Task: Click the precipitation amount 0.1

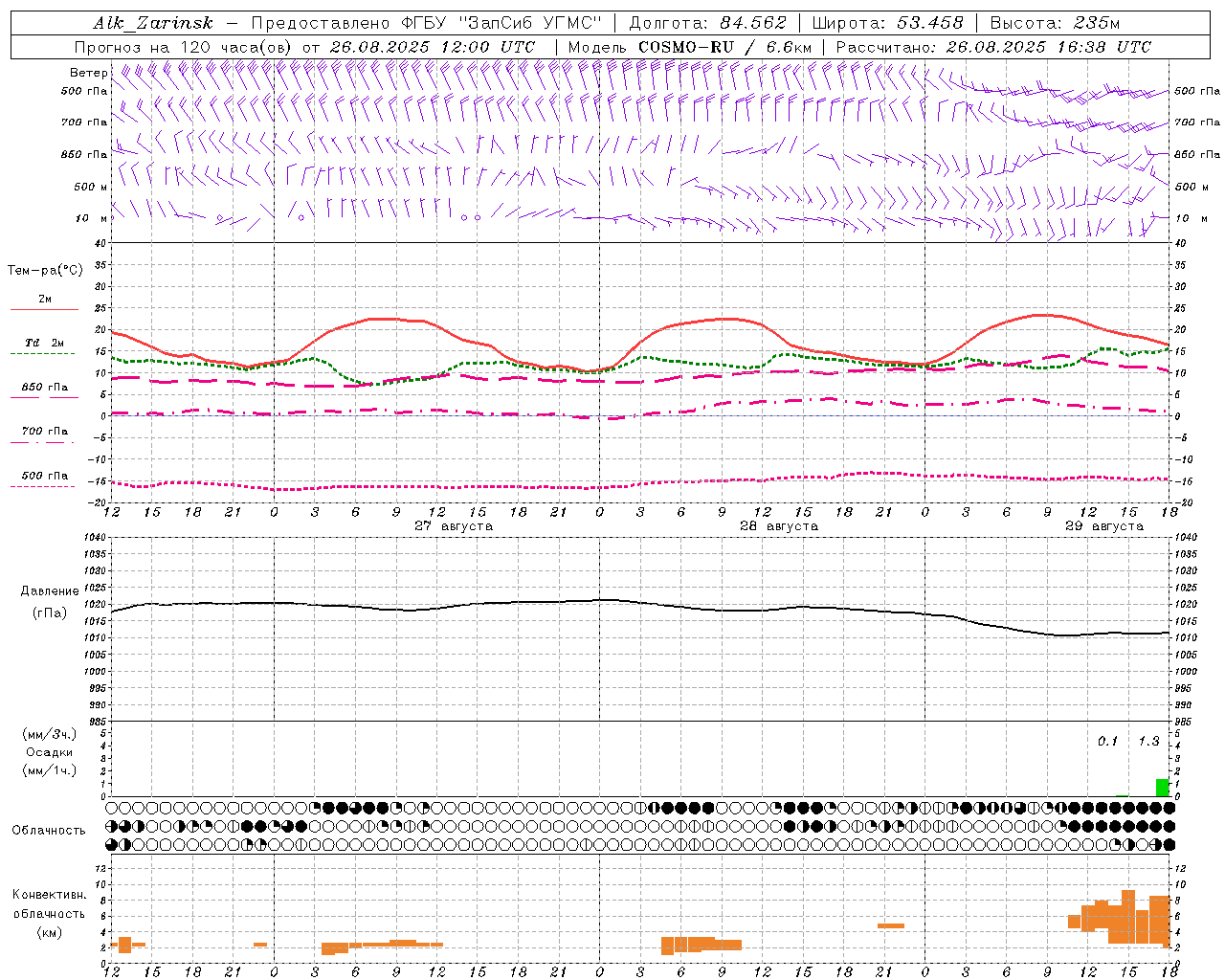Action: pyautogui.click(x=1107, y=741)
